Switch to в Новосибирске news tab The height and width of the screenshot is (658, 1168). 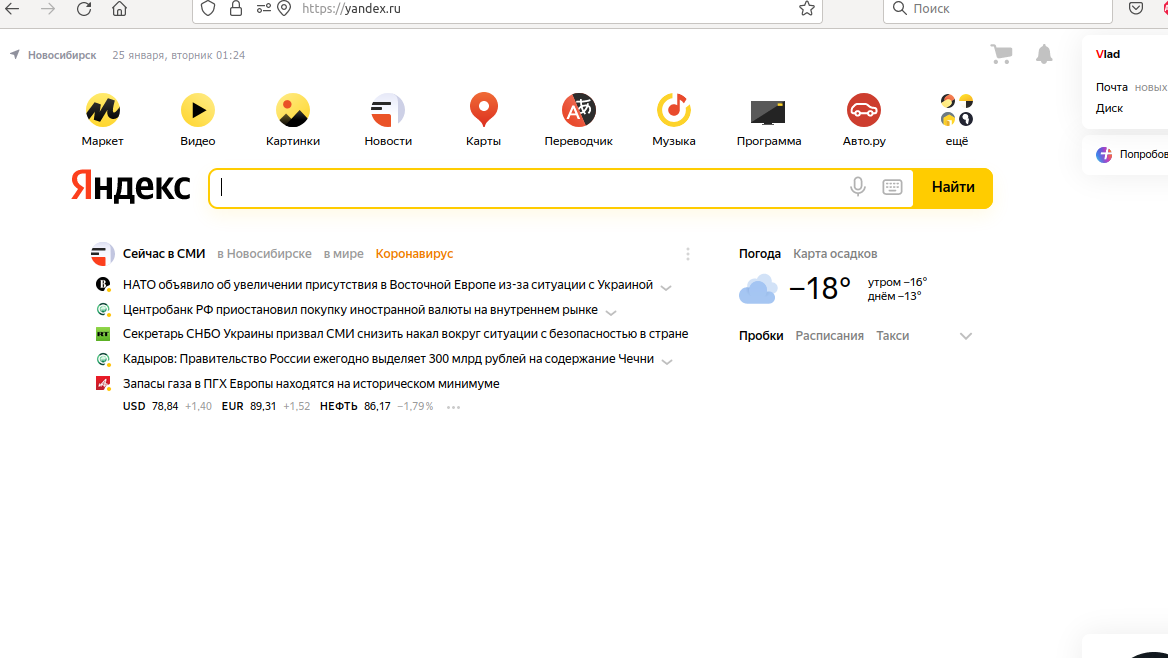[264, 254]
